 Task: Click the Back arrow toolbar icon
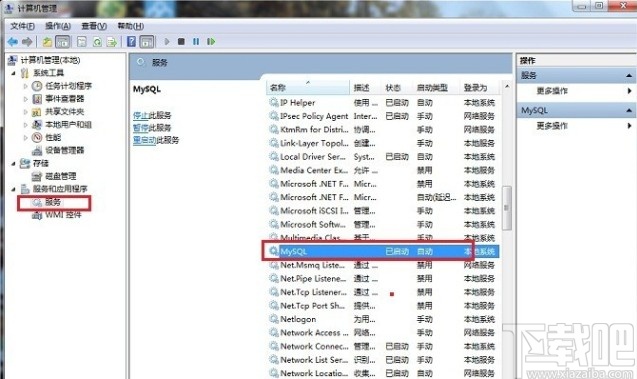point(13,41)
